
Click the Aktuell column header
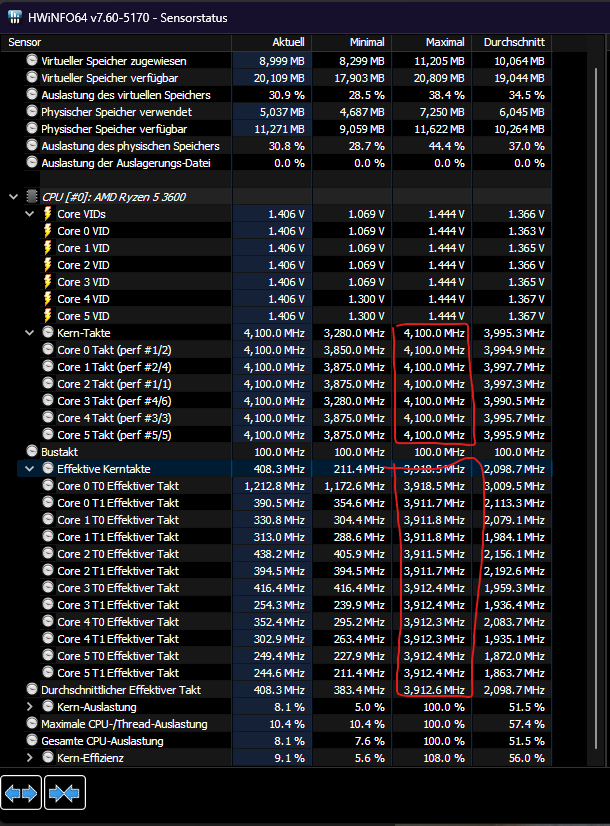click(272, 42)
